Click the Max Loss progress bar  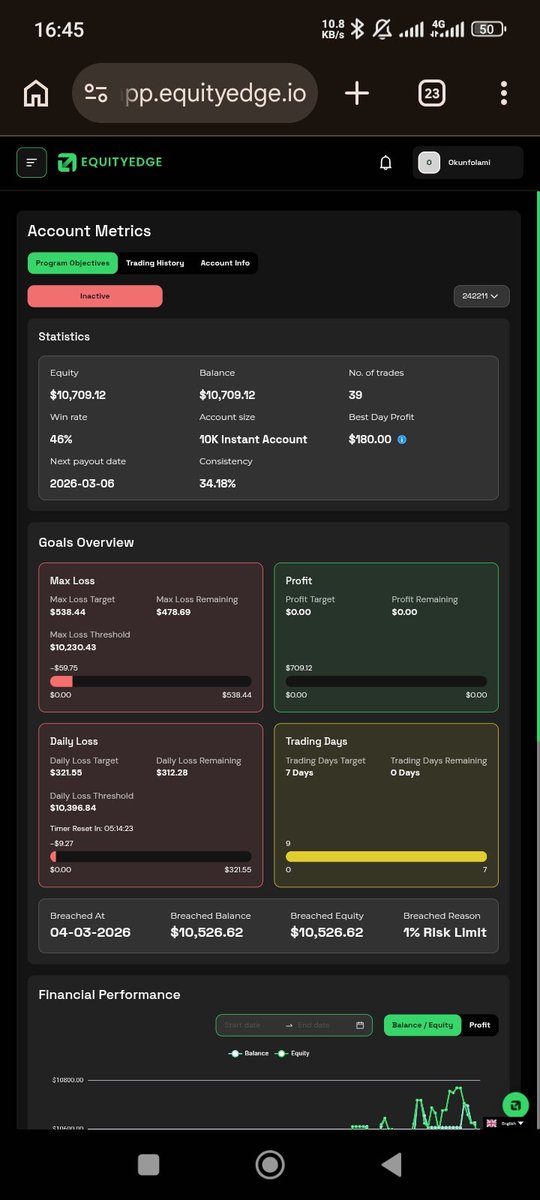click(x=151, y=681)
